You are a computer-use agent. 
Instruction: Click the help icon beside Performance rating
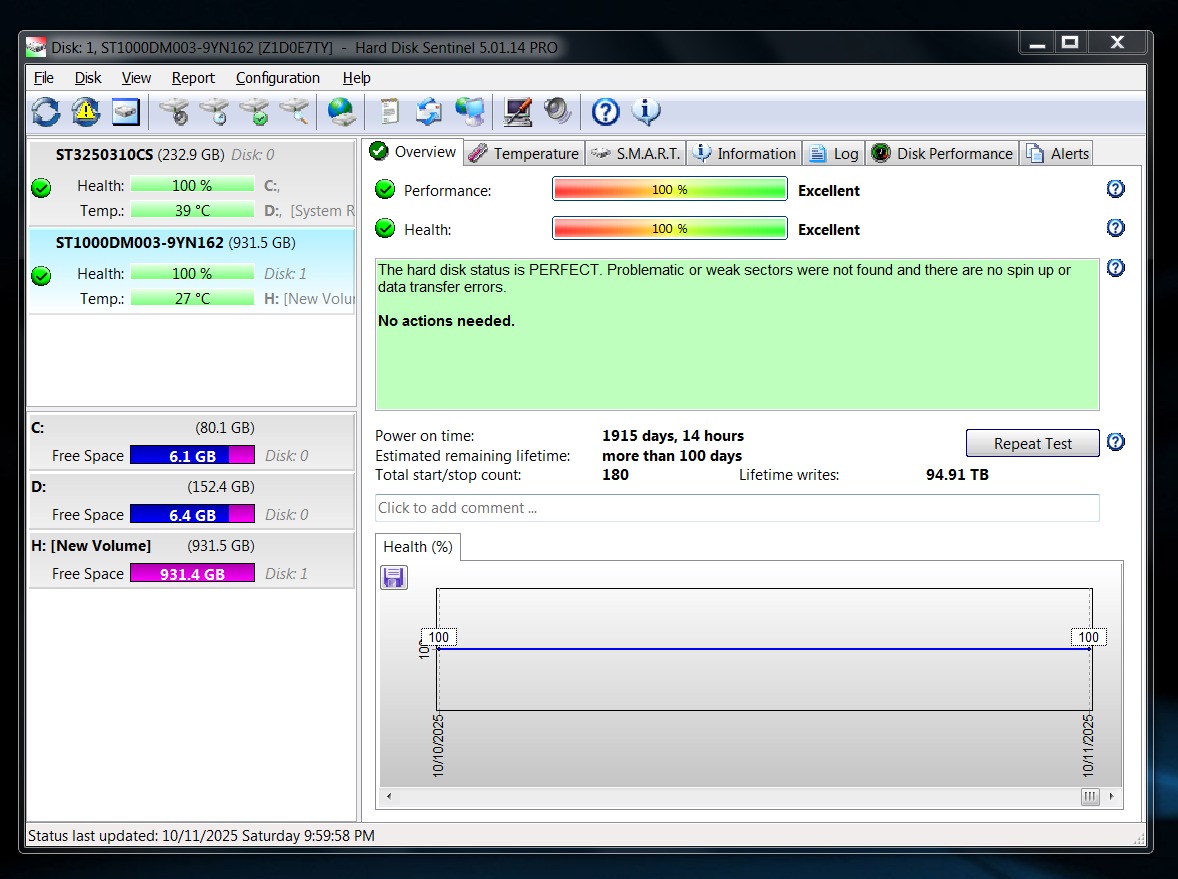[x=1116, y=189]
